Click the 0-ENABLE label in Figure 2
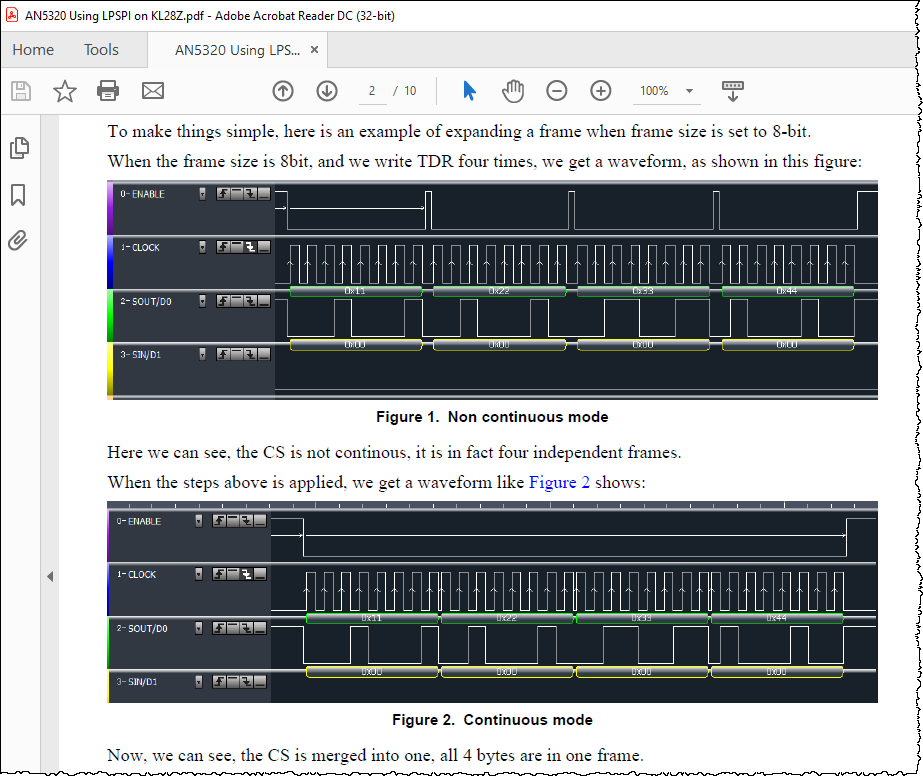 click(x=139, y=522)
